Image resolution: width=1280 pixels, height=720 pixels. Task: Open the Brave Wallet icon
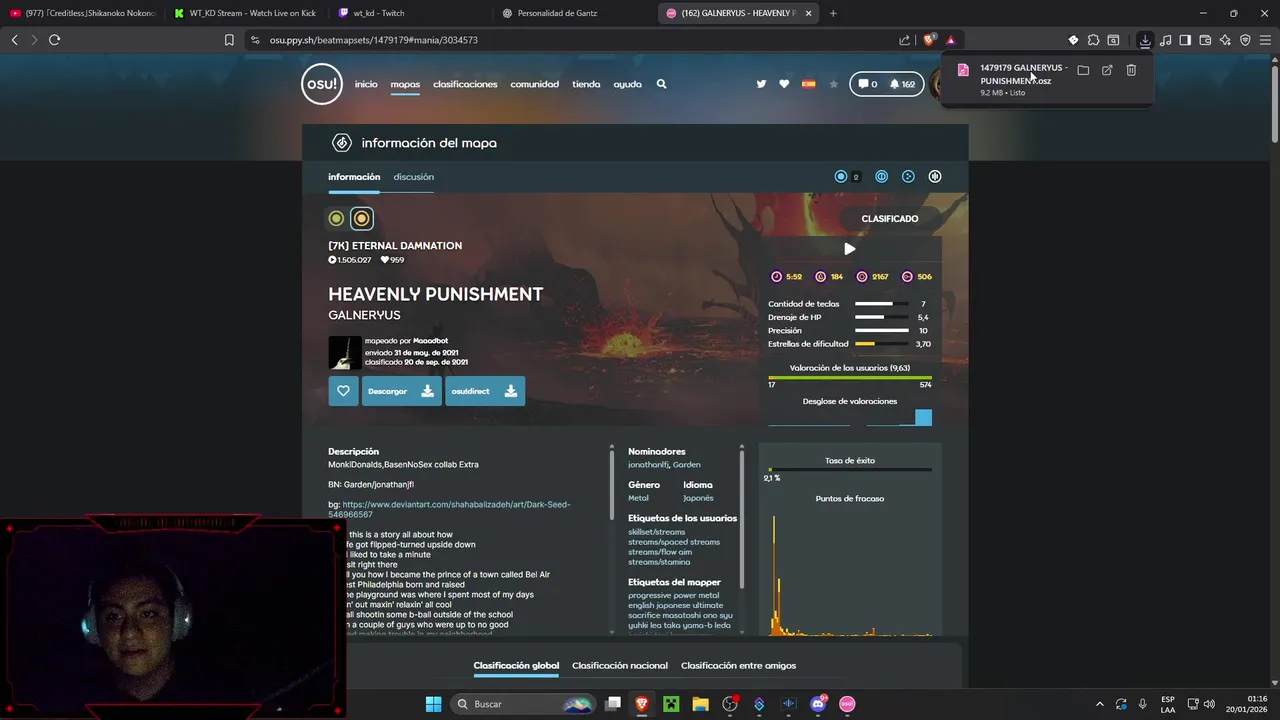click(1205, 40)
